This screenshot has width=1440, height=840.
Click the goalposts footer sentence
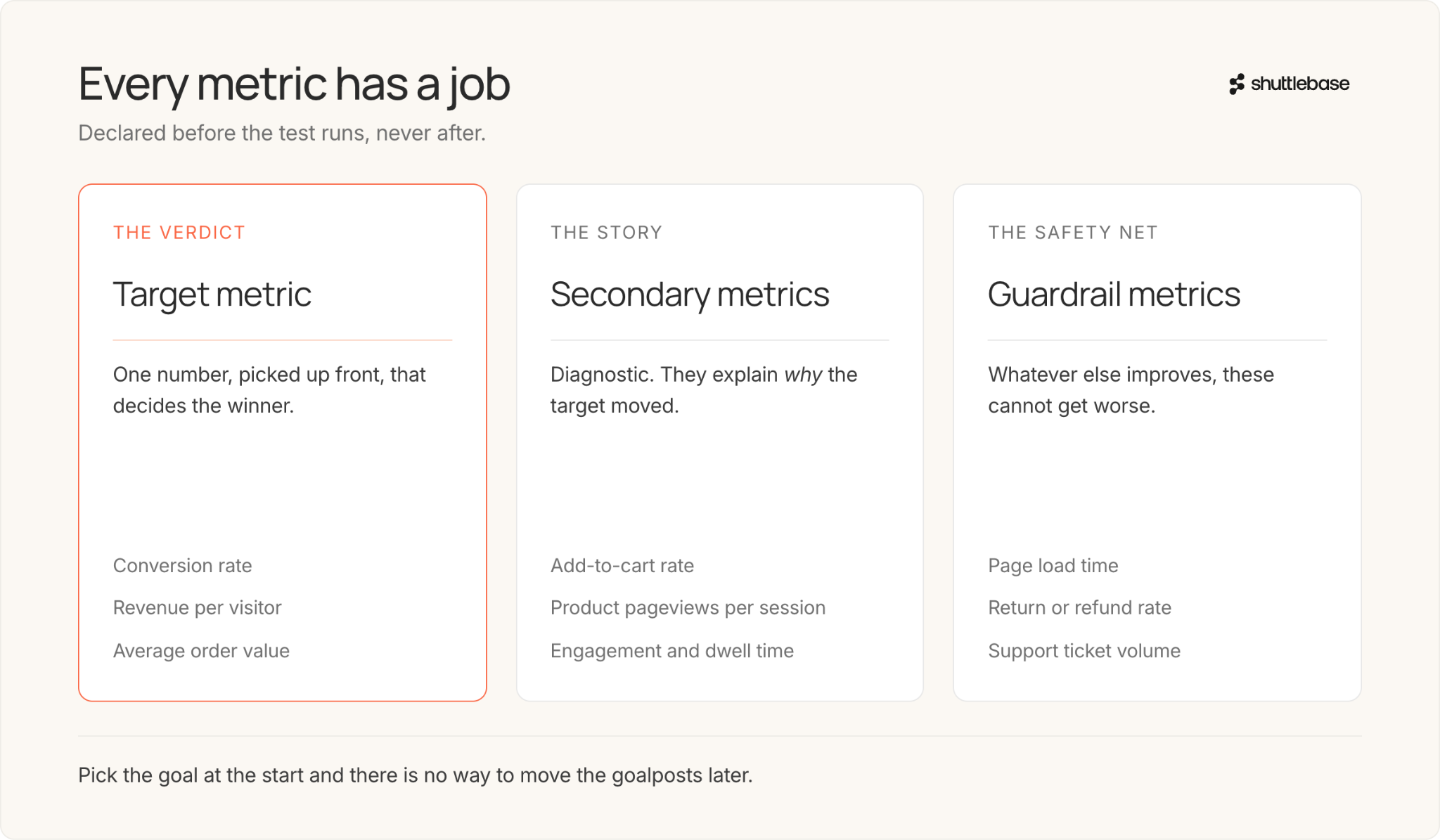(x=415, y=775)
